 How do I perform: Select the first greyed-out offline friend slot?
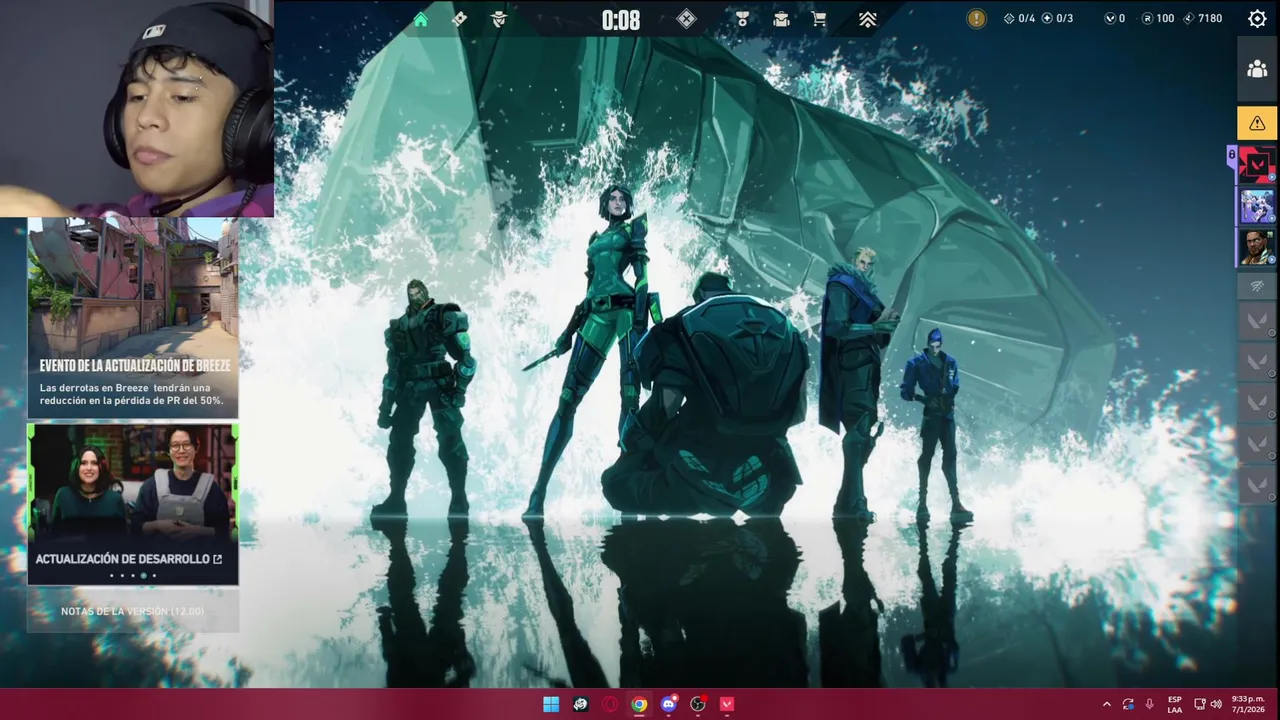click(1257, 321)
